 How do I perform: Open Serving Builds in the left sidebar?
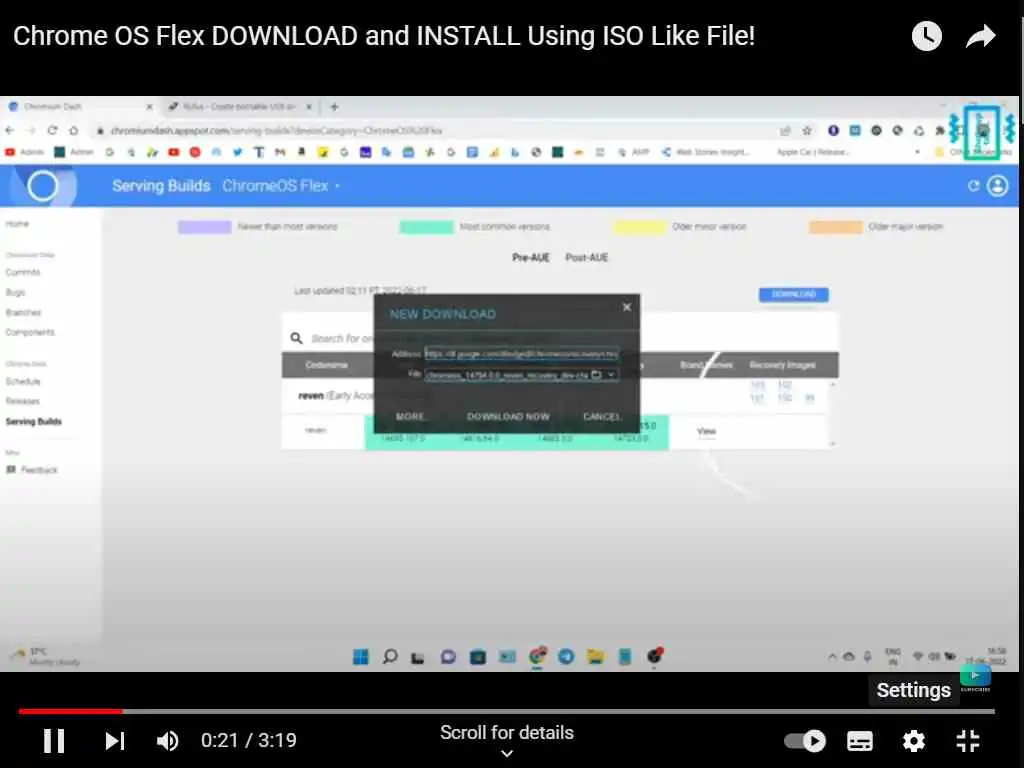tap(34, 422)
